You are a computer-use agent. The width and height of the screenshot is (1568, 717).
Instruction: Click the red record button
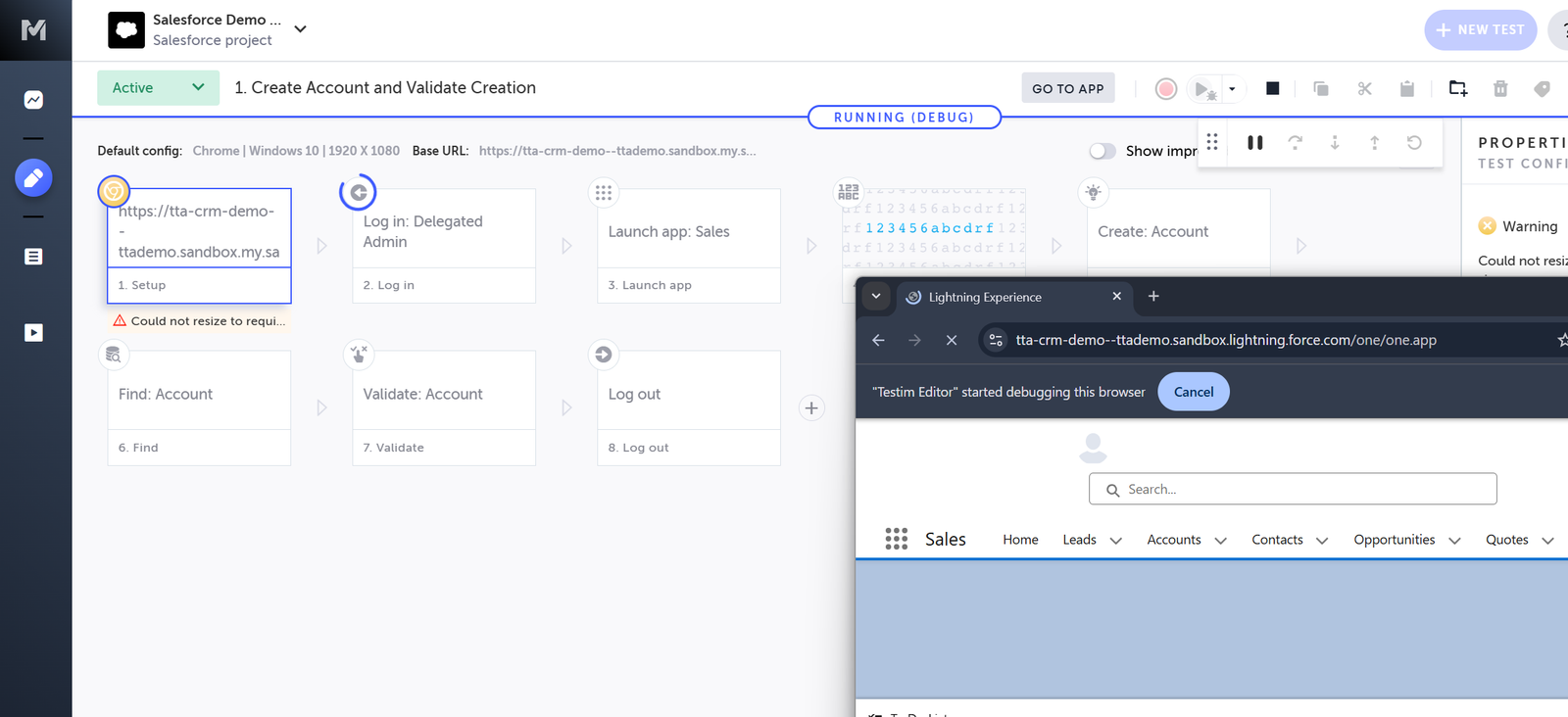coord(1165,89)
